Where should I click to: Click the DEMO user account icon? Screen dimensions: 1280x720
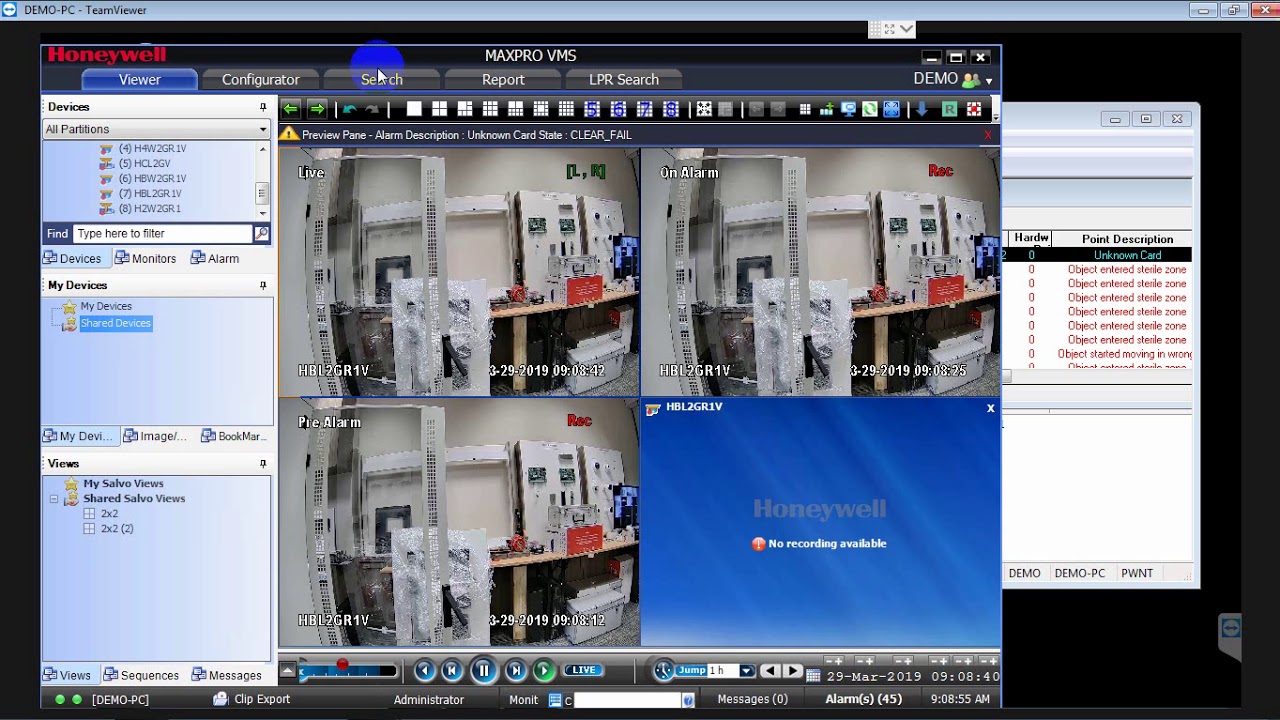[970, 80]
